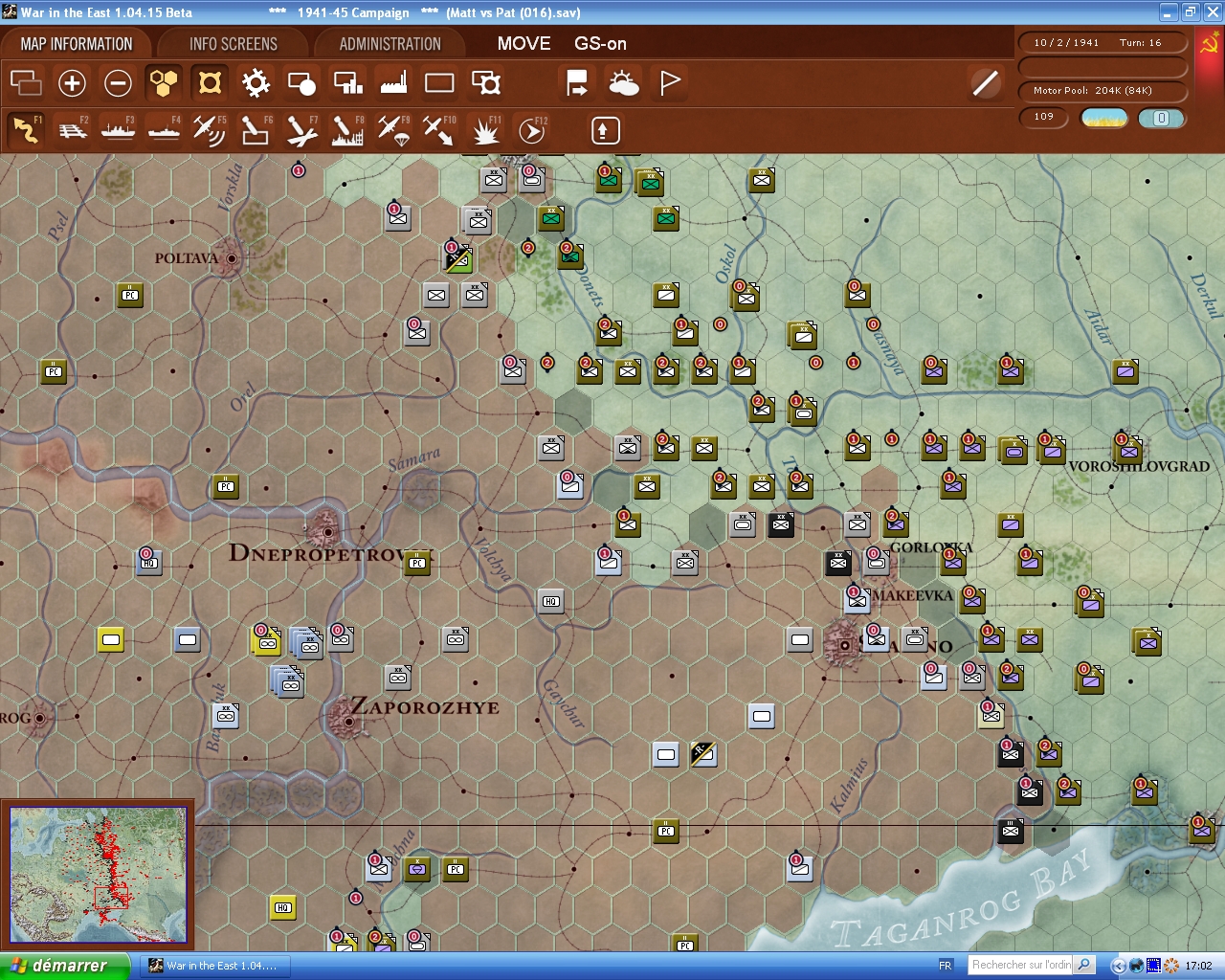This screenshot has width=1225, height=980.
Task: Select Rail move mode (F2)
Action: tap(73, 130)
